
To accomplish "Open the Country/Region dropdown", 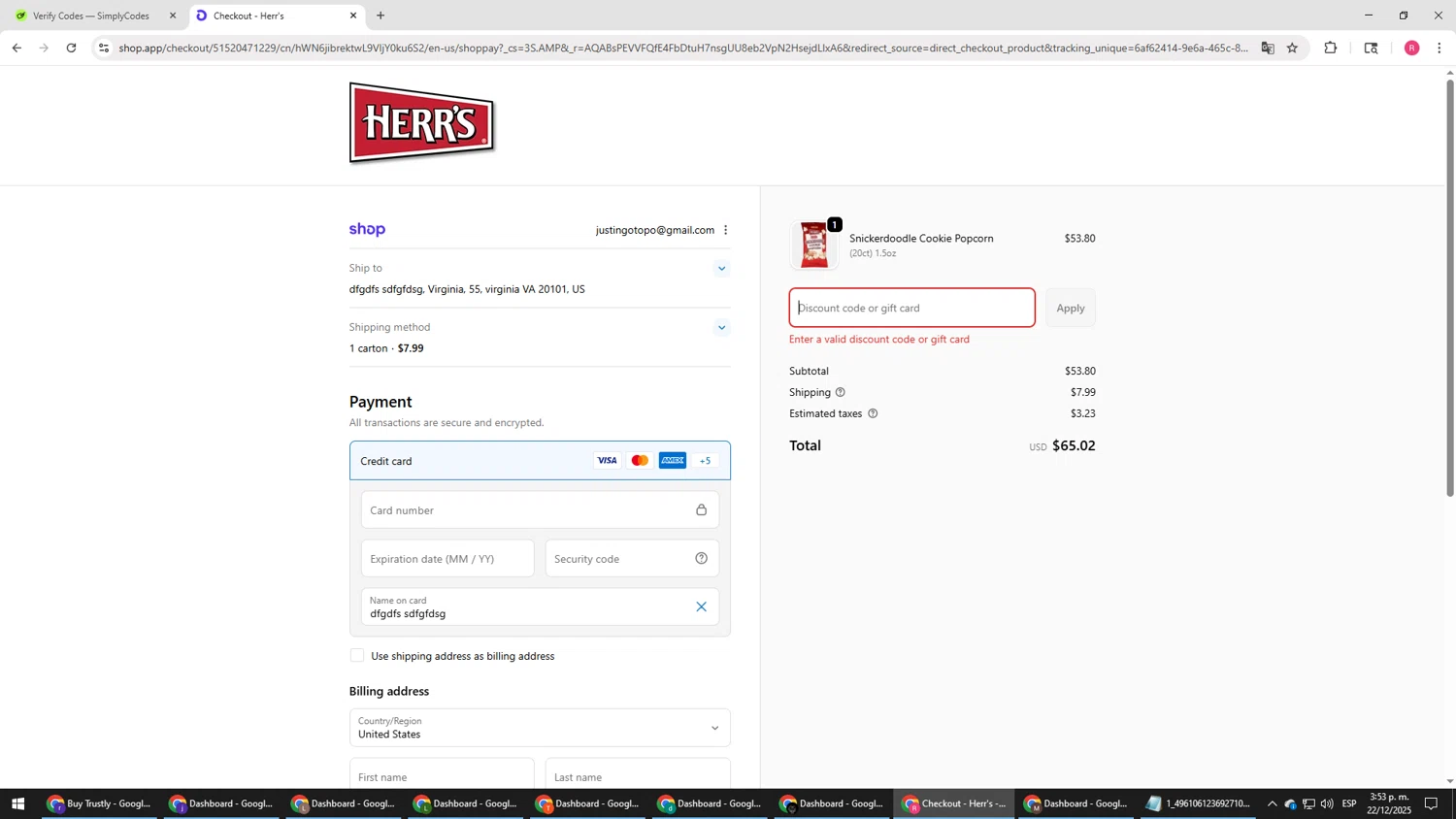I will [540, 728].
